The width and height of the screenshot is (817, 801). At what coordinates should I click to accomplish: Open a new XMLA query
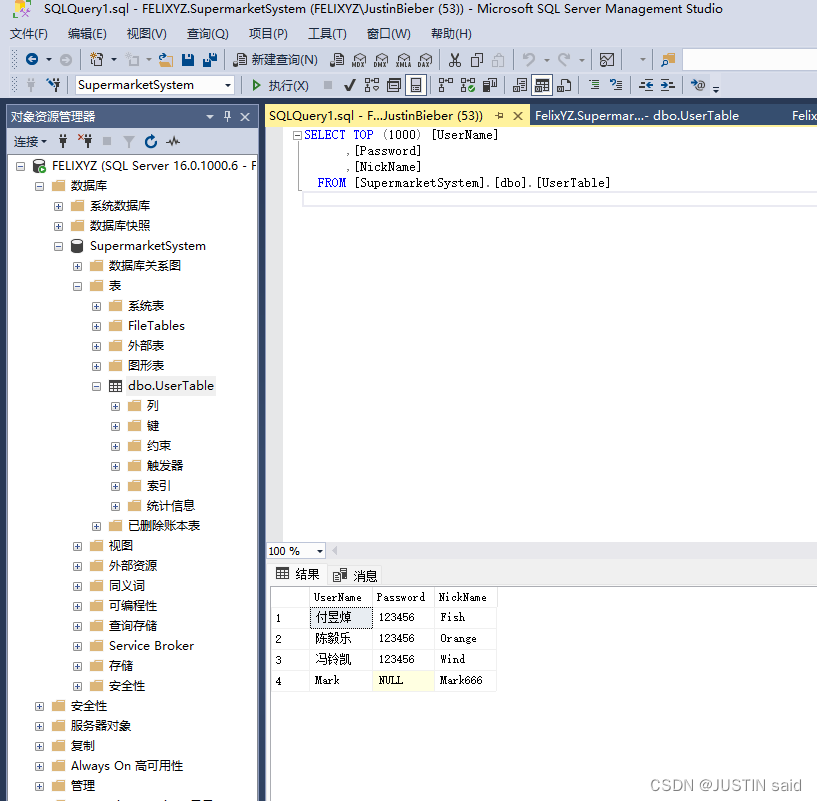(x=403, y=60)
